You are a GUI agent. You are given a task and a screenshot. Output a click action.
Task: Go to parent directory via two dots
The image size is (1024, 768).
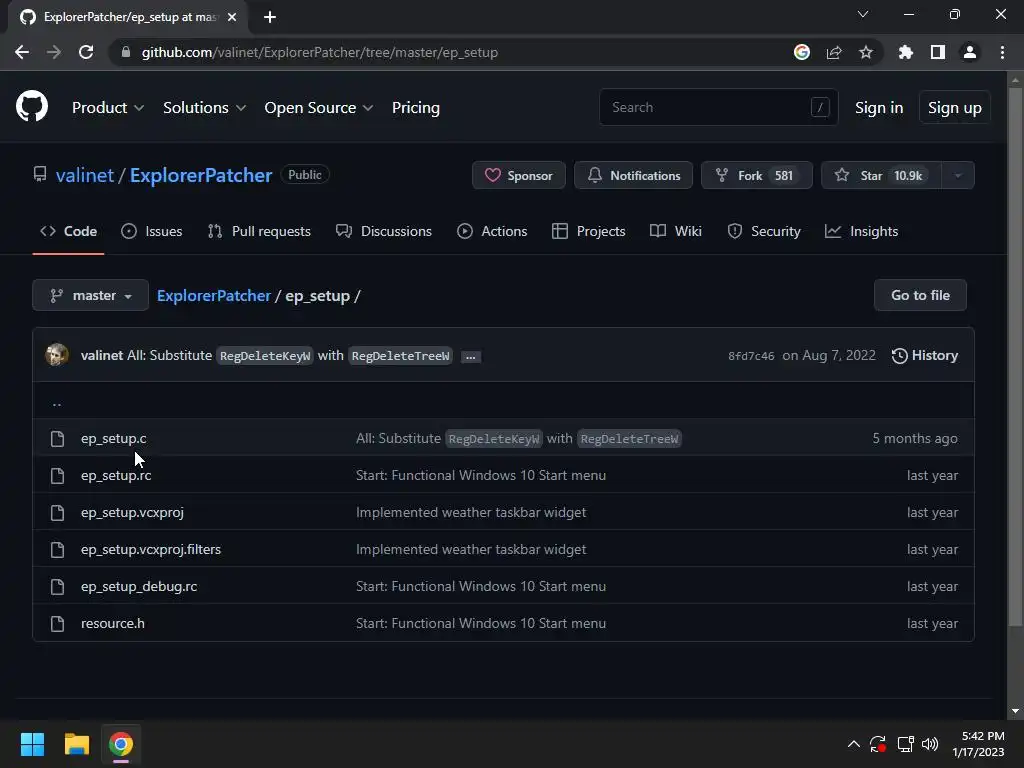[x=57, y=404]
